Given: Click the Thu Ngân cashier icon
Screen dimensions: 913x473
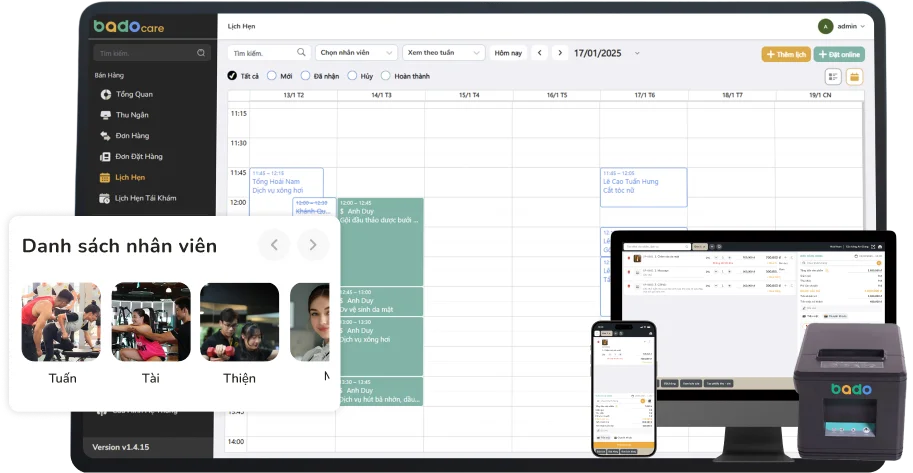Looking at the screenshot, I should (x=105, y=115).
